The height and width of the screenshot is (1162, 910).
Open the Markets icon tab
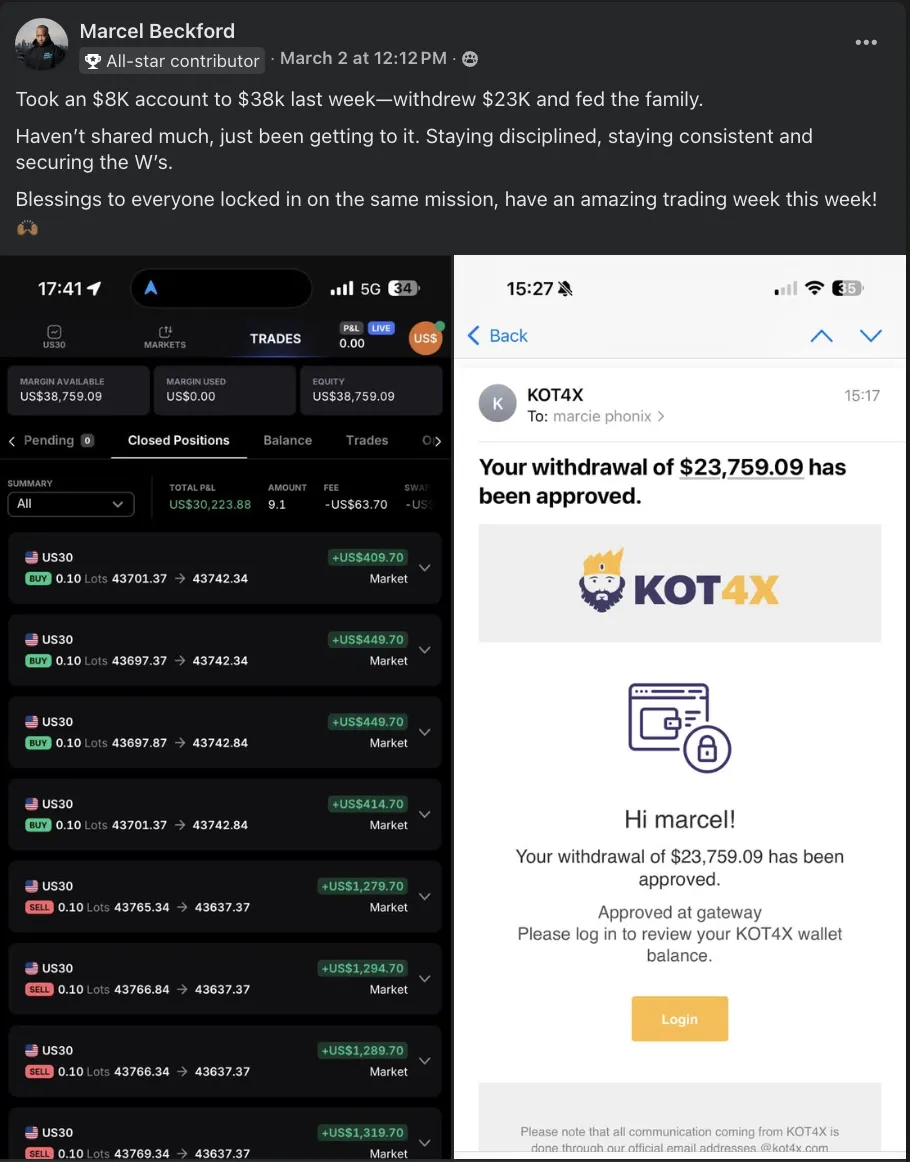coord(165,336)
